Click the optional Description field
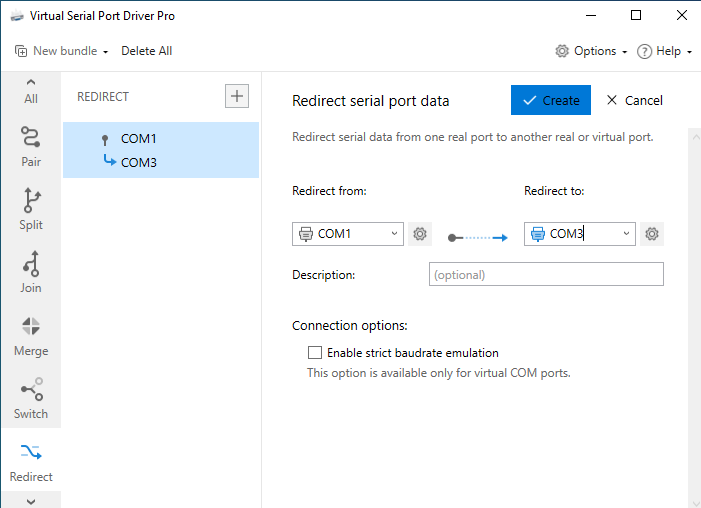The image size is (701, 508). tap(546, 274)
